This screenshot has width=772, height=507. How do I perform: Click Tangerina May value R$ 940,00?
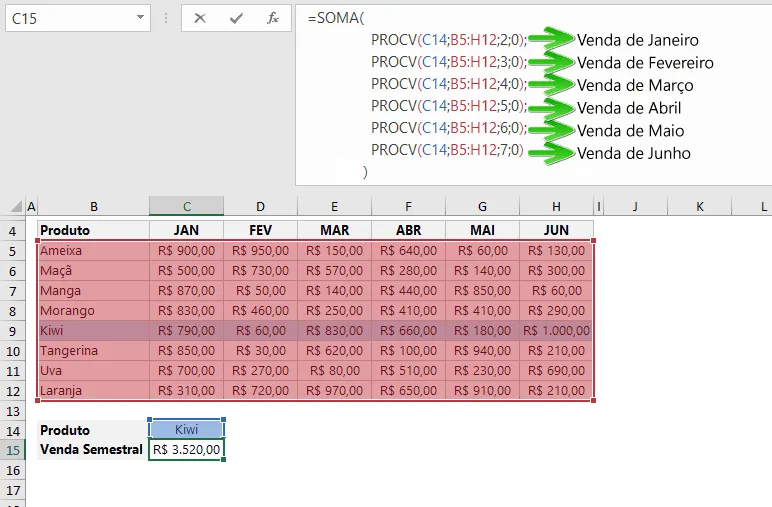point(482,351)
